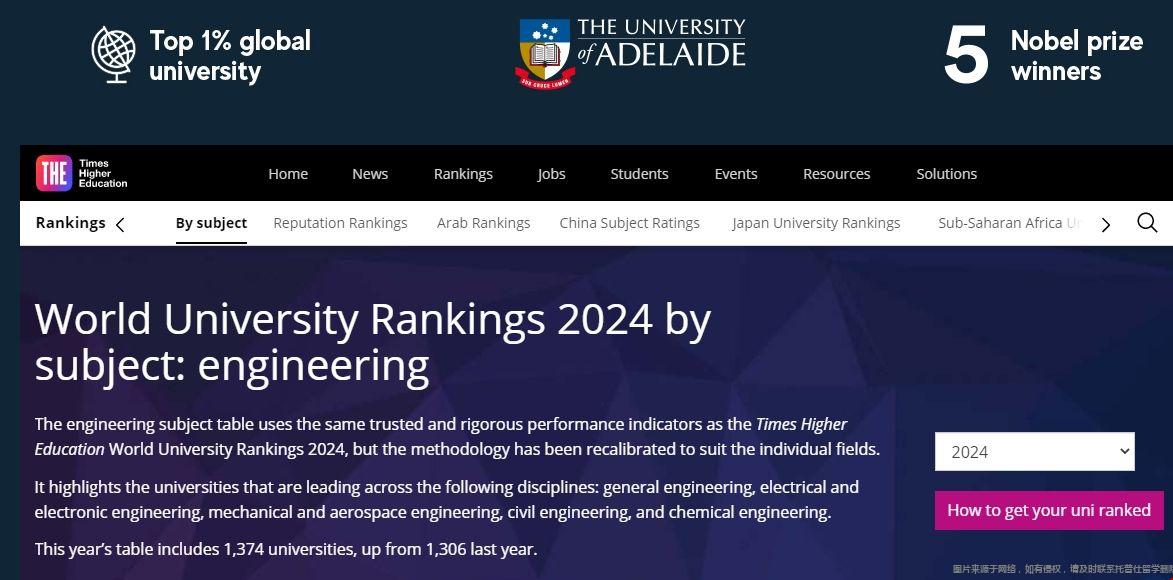This screenshot has width=1173, height=580.
Task: Open the Events menu item
Action: click(736, 174)
